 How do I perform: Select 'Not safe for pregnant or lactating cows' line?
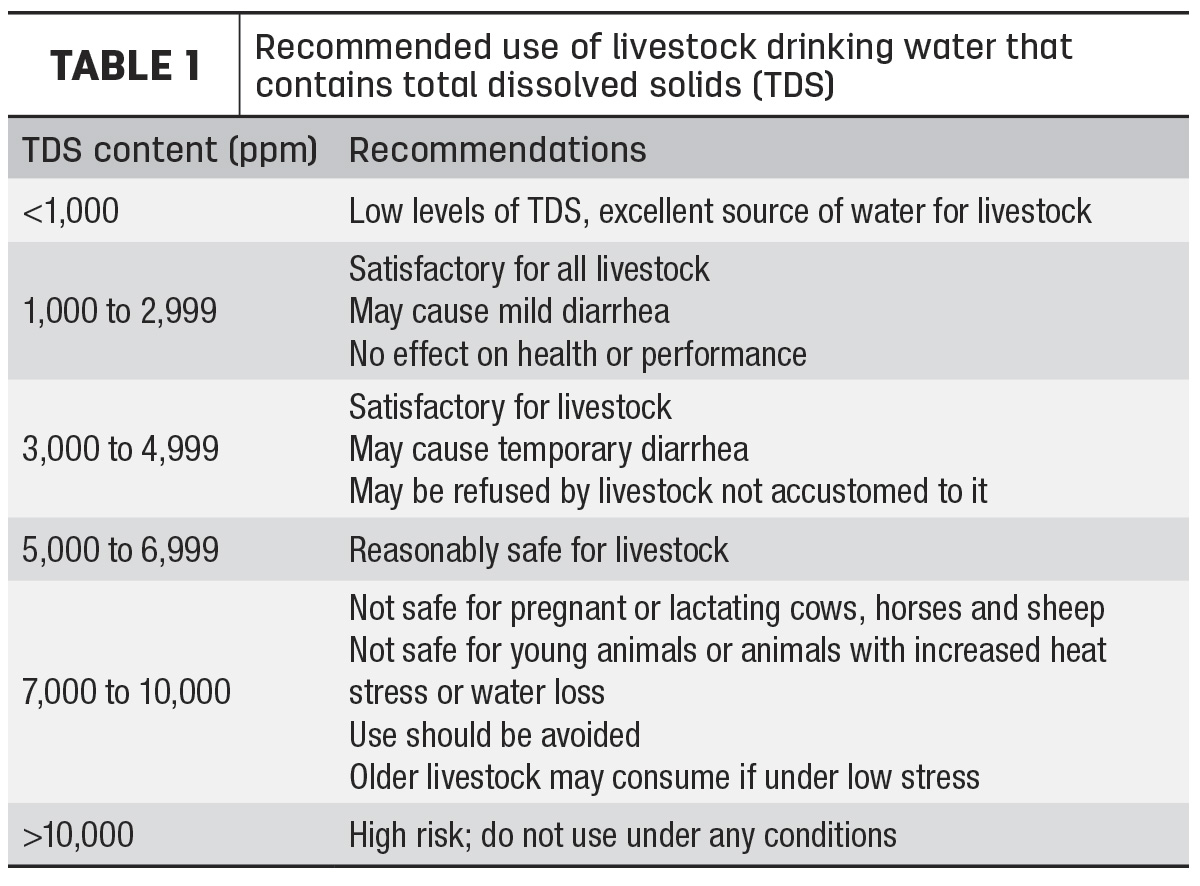click(x=727, y=607)
